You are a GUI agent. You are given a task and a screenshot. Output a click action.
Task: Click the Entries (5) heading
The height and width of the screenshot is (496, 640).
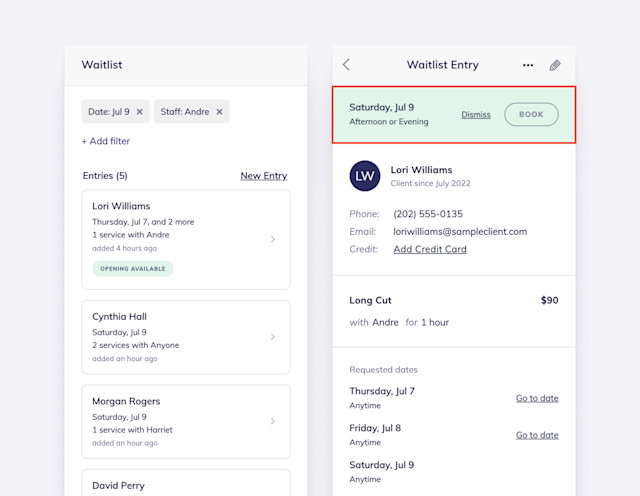click(x=105, y=176)
